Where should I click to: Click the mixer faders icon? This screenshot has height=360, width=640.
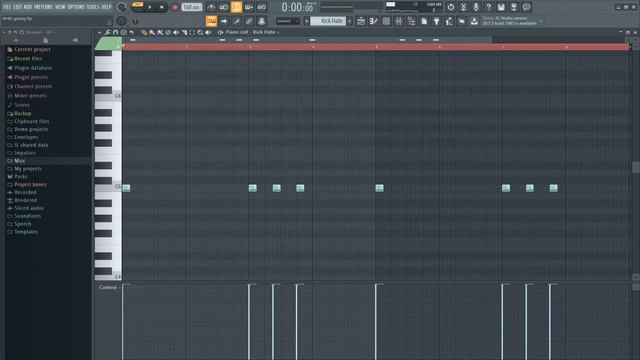click(399, 21)
